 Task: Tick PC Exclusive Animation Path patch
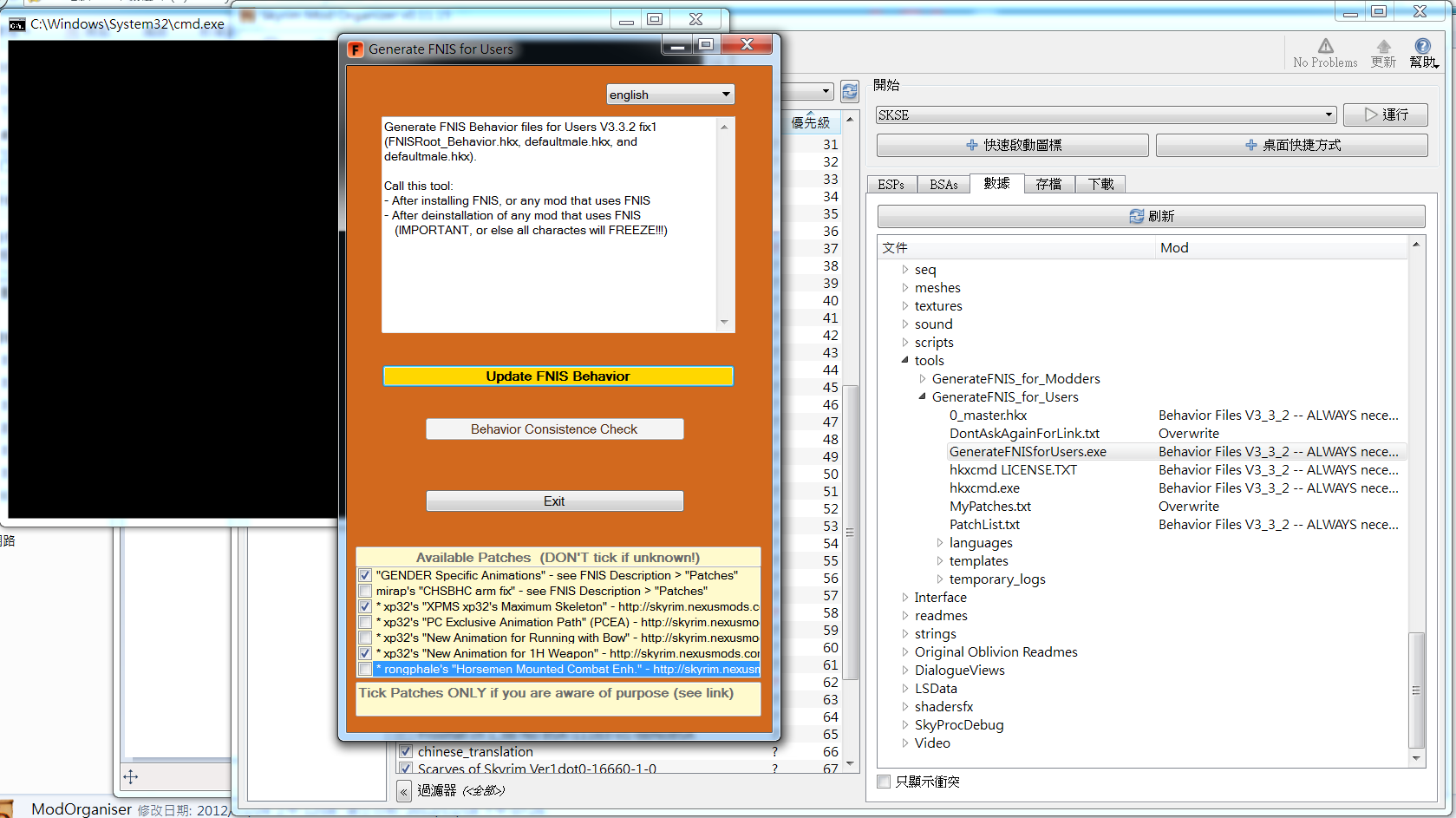[365, 622]
